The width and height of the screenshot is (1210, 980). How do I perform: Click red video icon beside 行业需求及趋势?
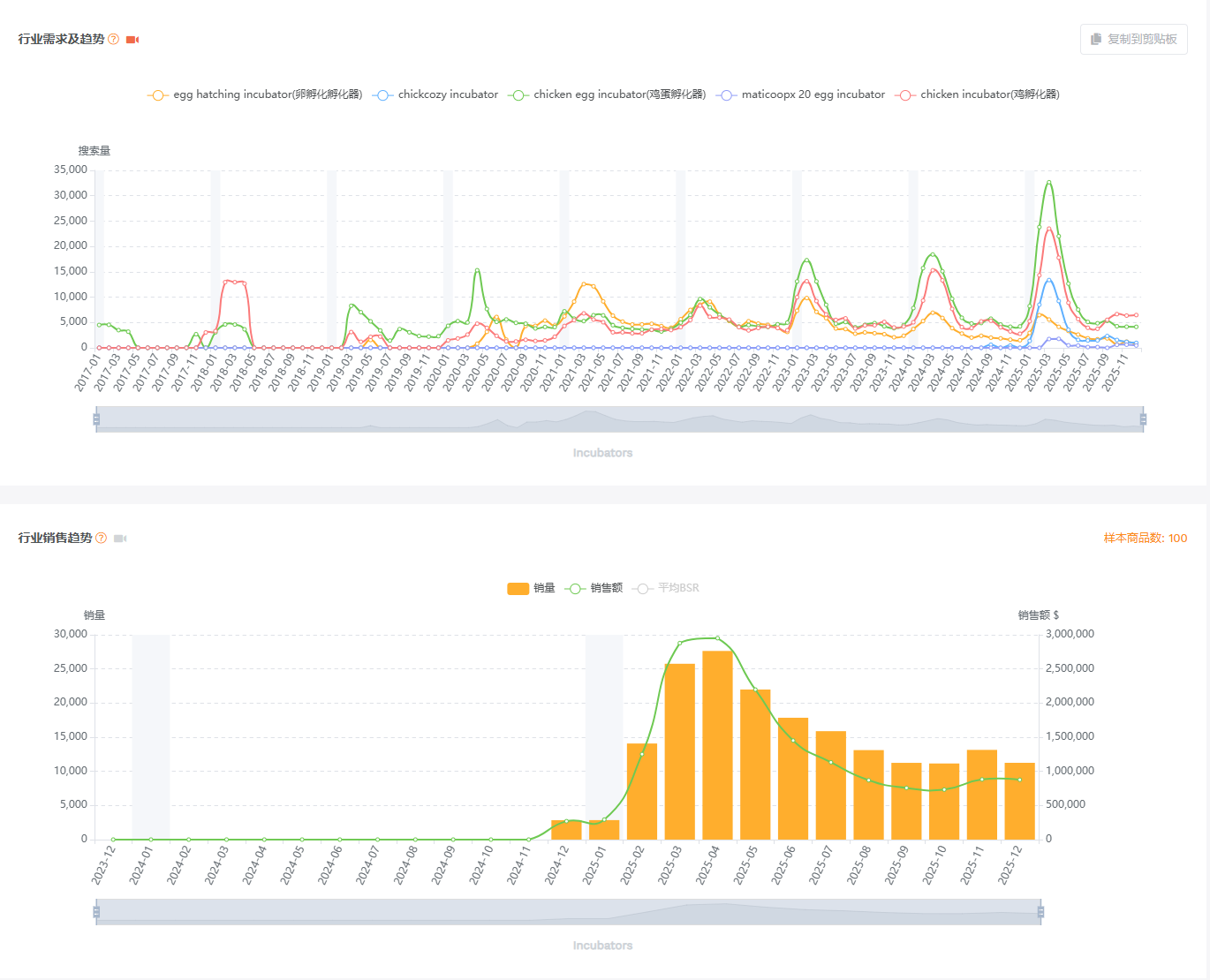132,40
